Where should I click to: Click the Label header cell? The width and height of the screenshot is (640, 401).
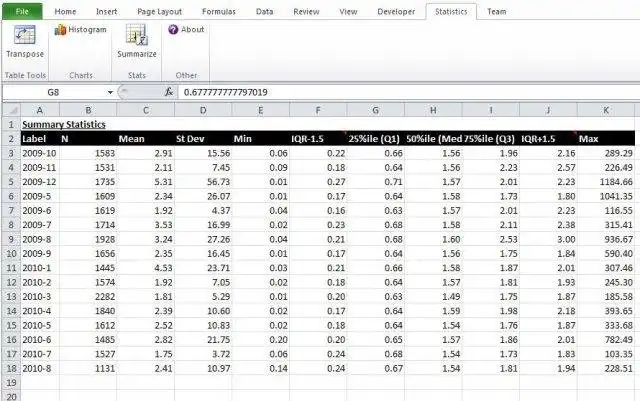coord(40,139)
